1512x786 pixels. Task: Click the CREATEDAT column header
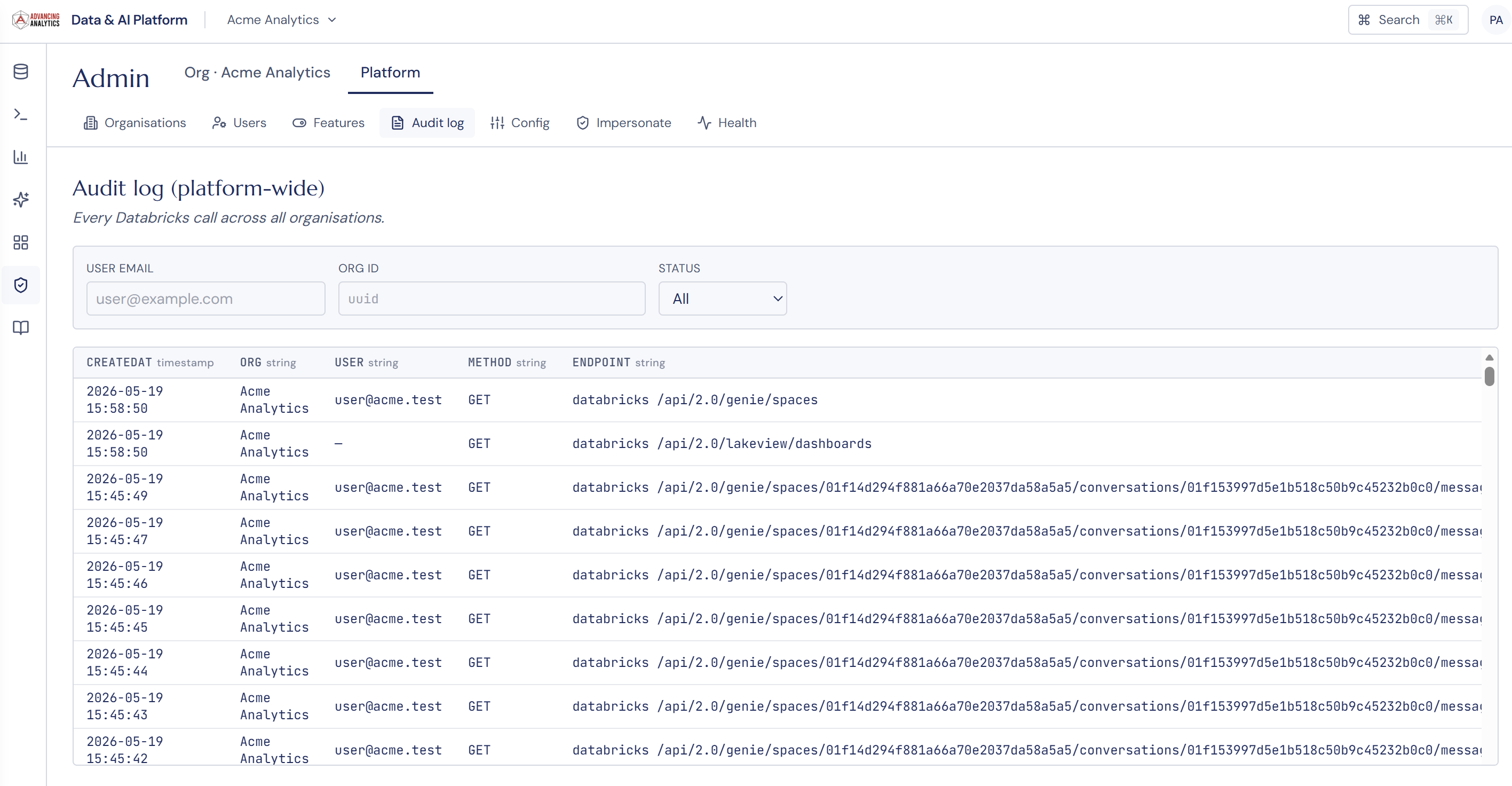[x=151, y=363]
